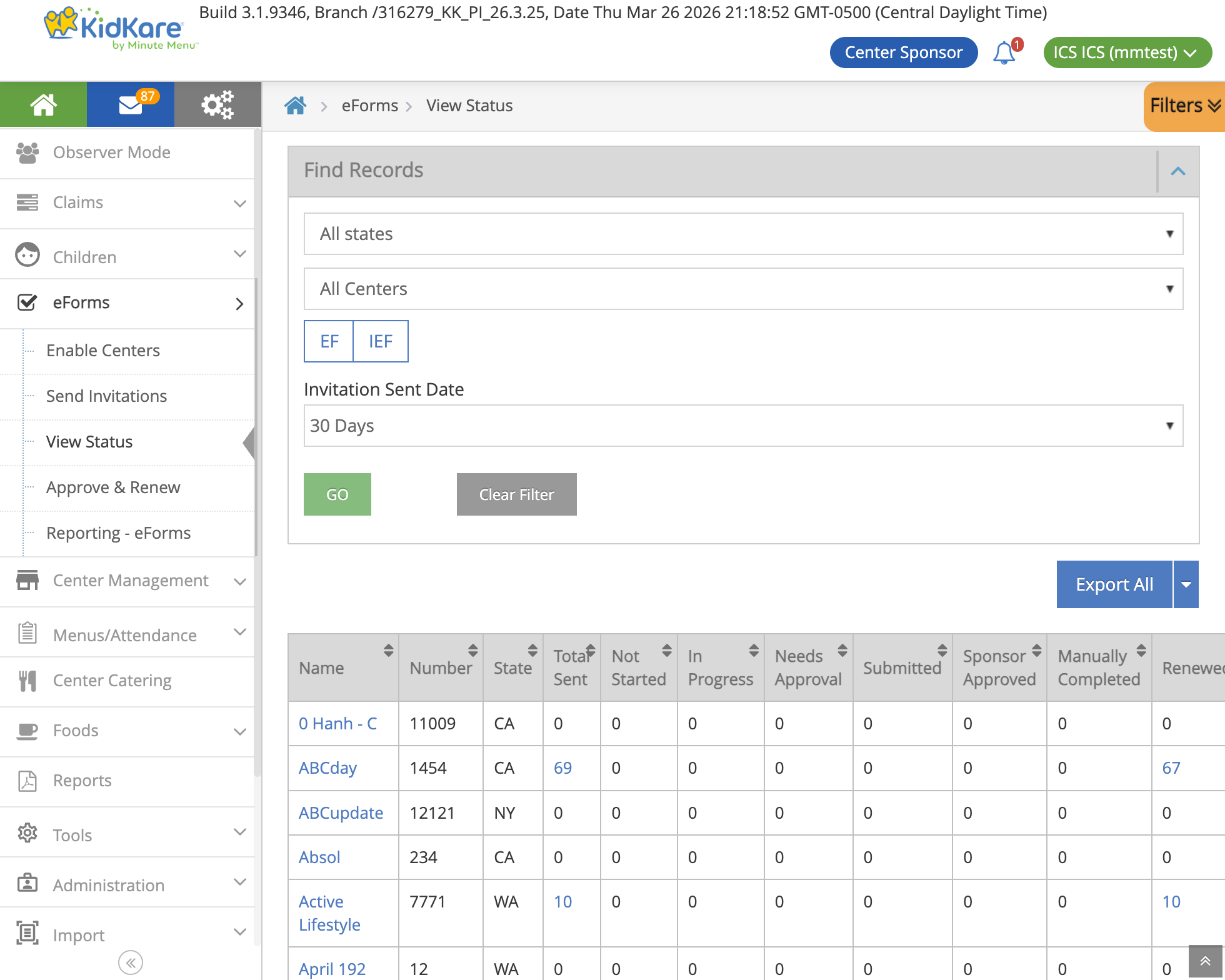Click the Reports sidebar icon

[27, 780]
